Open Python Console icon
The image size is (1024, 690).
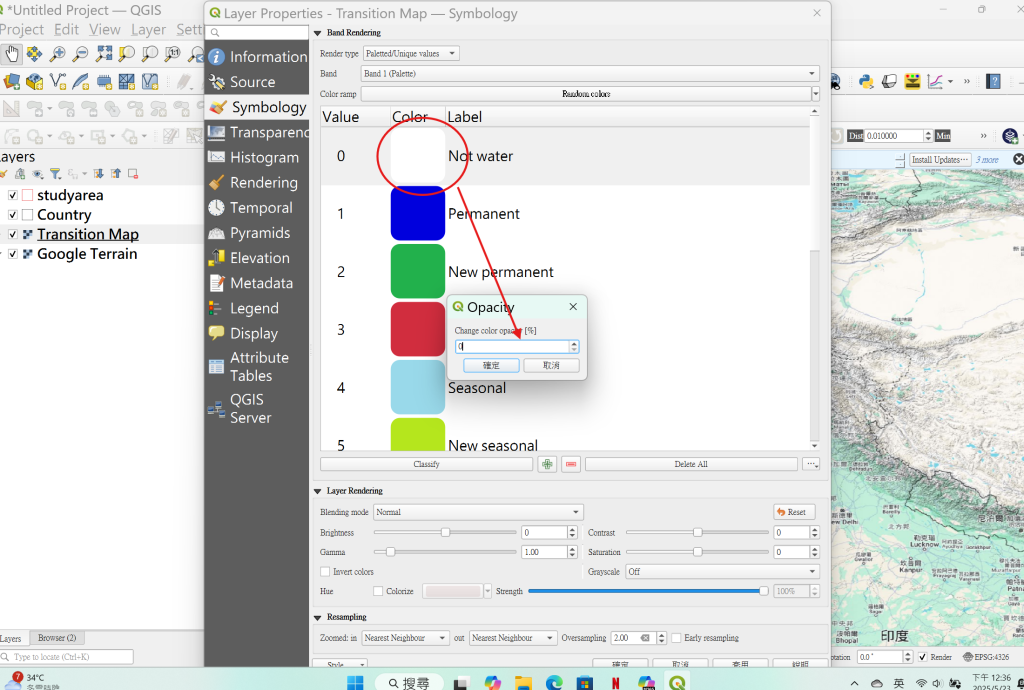pyautogui.click(x=866, y=81)
